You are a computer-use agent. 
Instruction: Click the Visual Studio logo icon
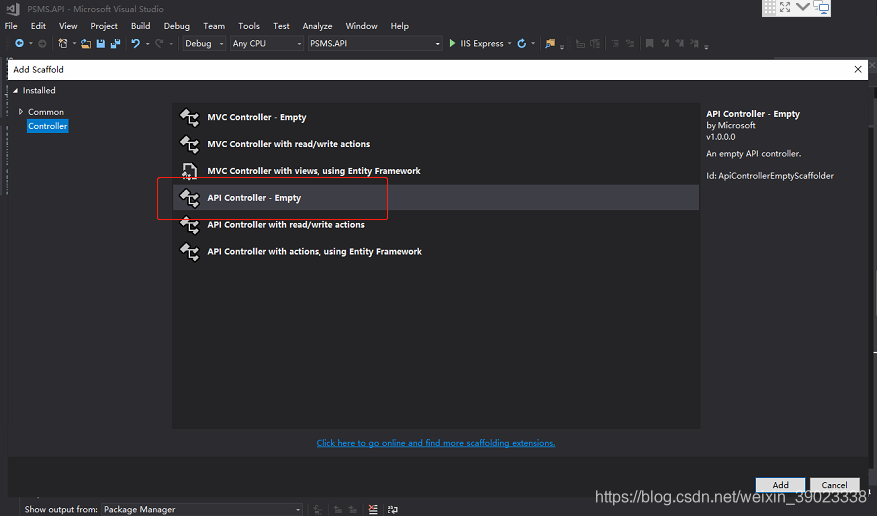click(x=13, y=9)
